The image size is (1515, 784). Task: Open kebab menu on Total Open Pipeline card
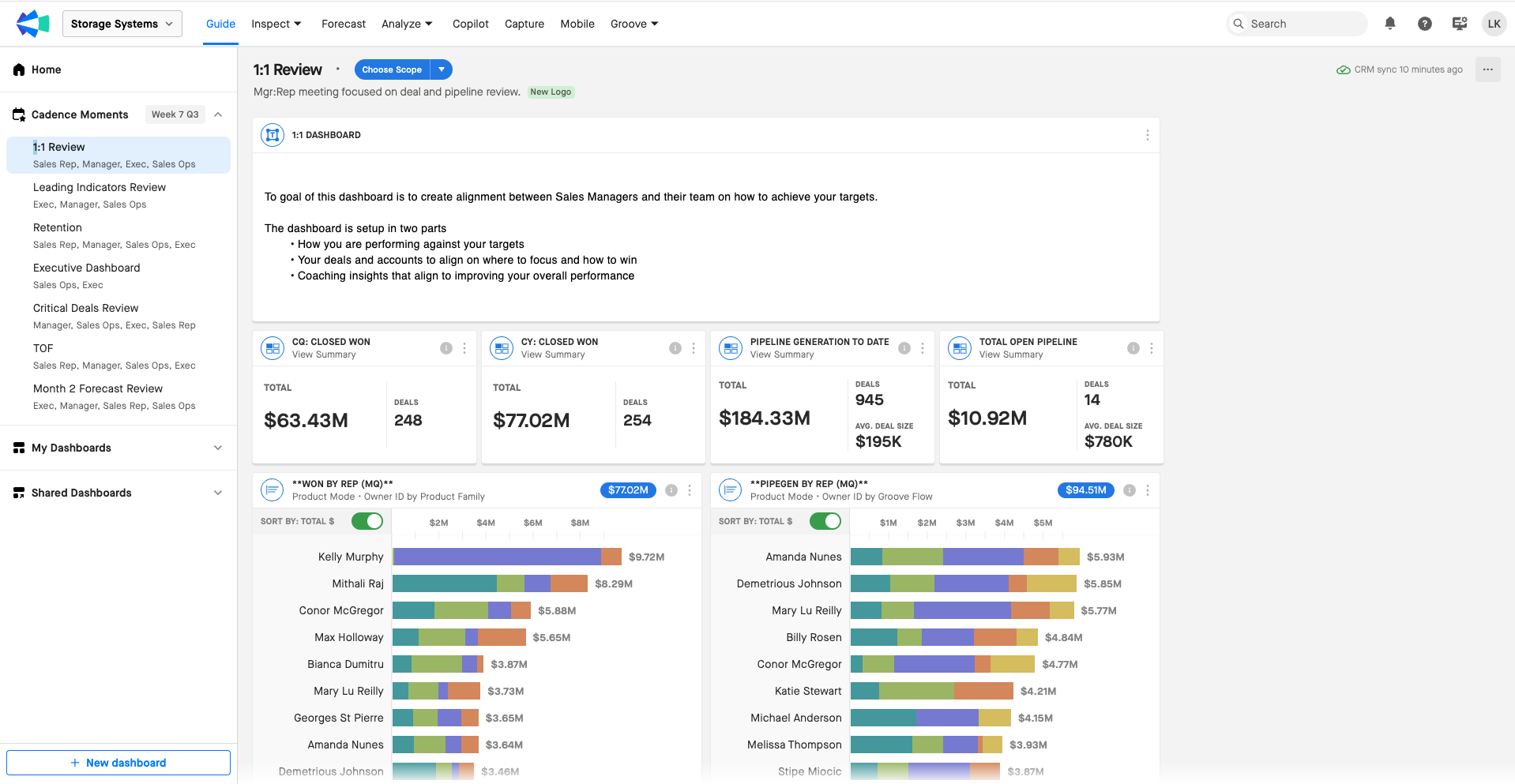pos(1152,348)
